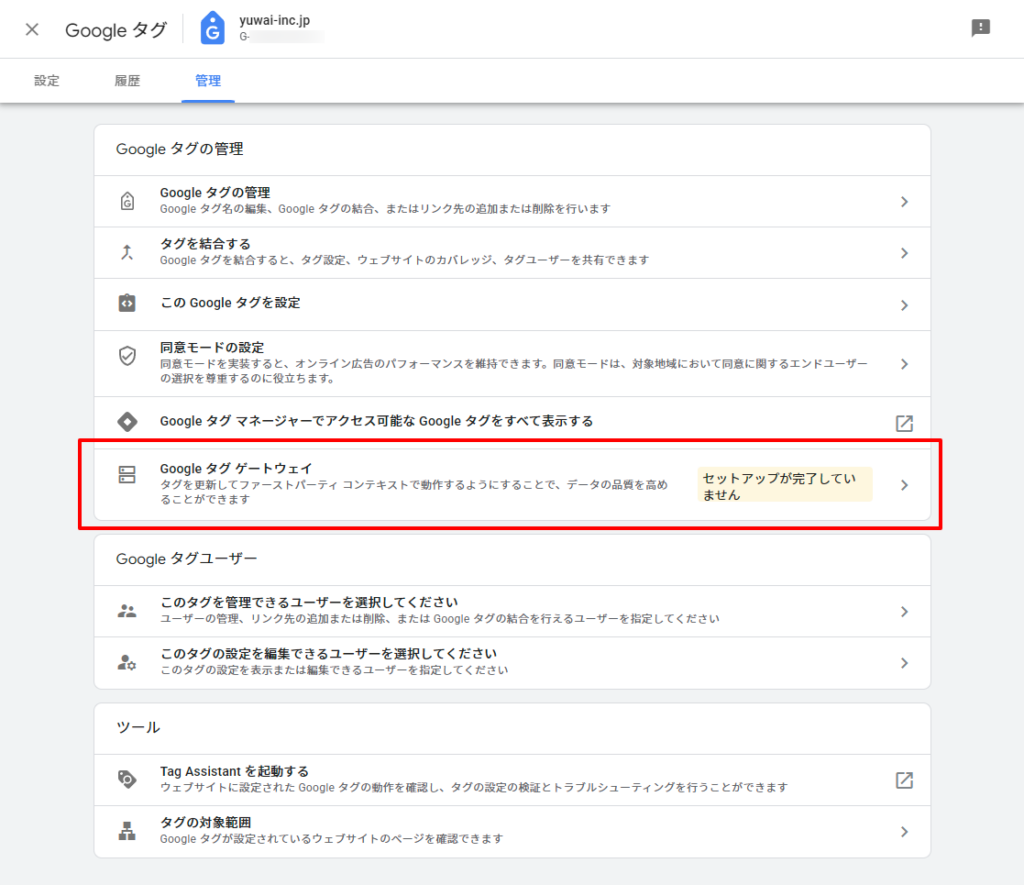Click the Google タグ title in header
1024x885 pixels.
(116, 30)
